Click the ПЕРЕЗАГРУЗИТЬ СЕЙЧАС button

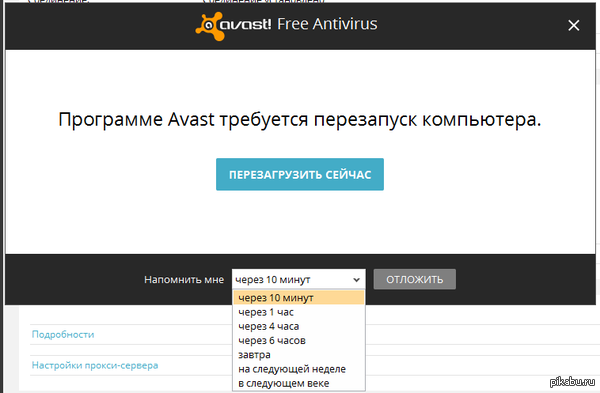pos(300,174)
